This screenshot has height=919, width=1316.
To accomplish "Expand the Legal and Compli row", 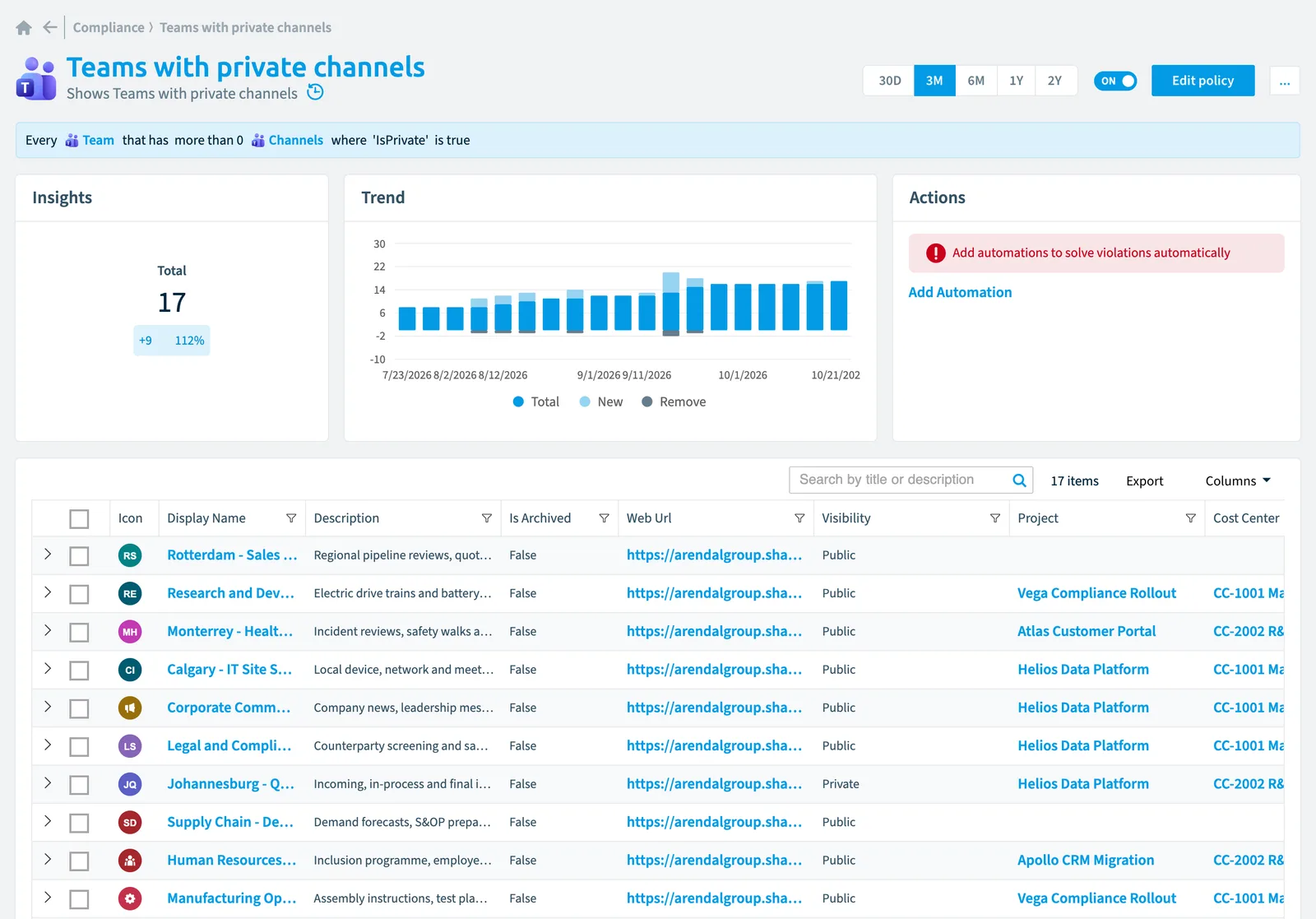I will point(48,745).
